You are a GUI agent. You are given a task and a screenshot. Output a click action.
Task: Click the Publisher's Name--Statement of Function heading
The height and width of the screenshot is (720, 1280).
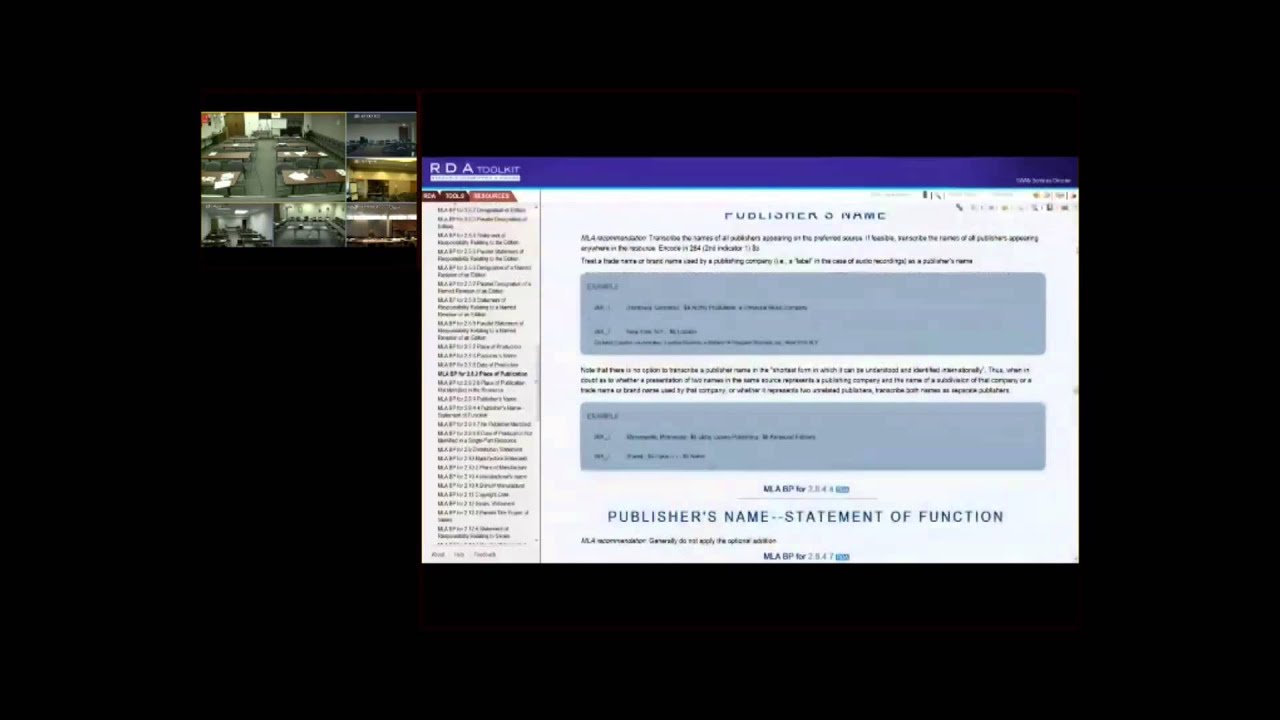click(x=805, y=517)
